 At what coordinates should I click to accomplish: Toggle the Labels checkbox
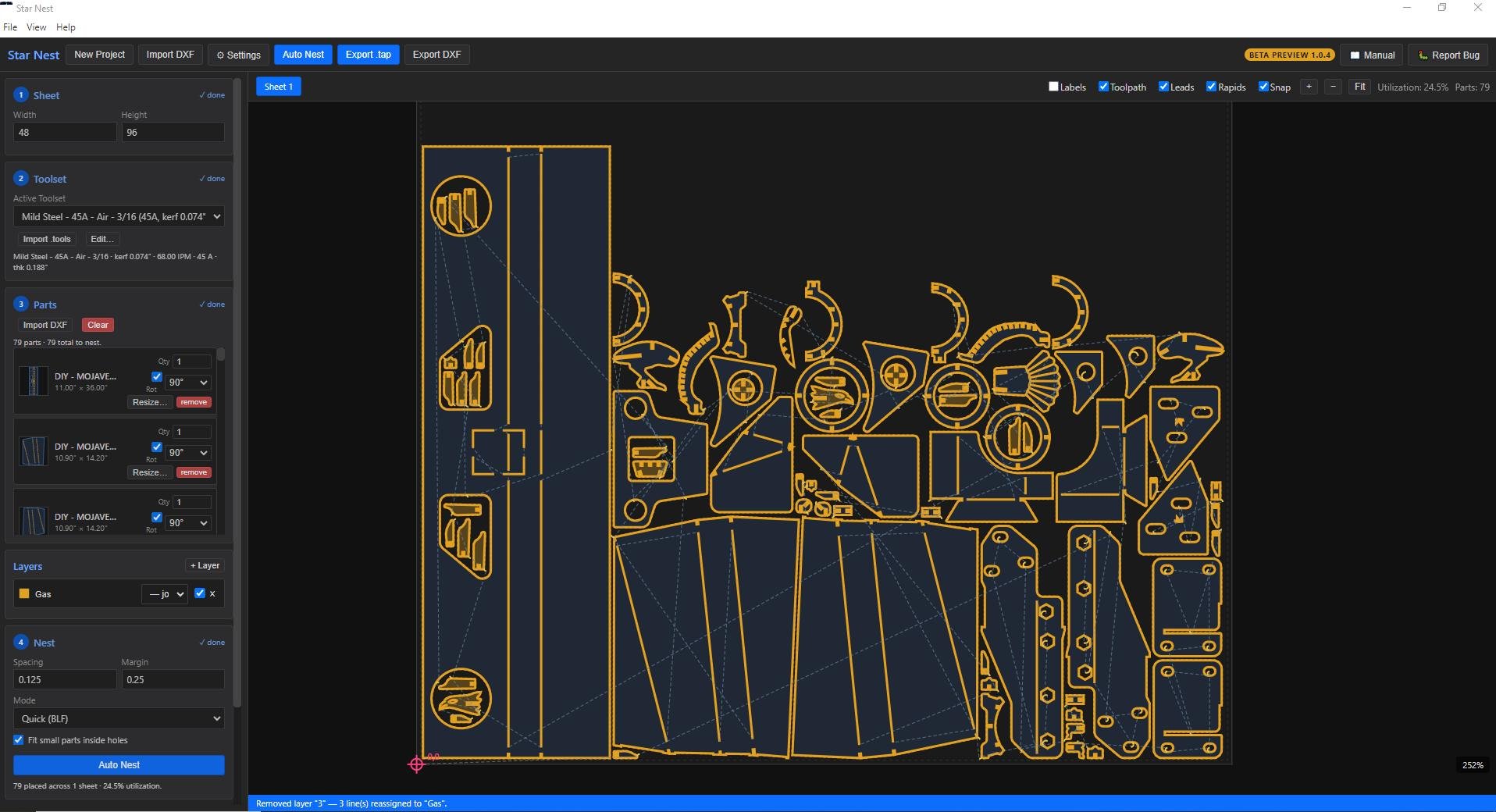(1053, 87)
